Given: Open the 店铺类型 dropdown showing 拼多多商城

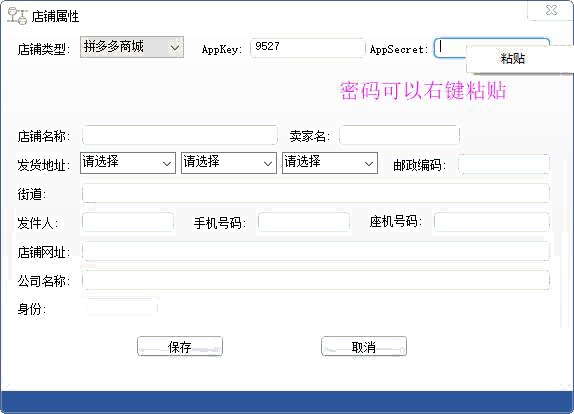Looking at the screenshot, I should pyautogui.click(x=132, y=47).
